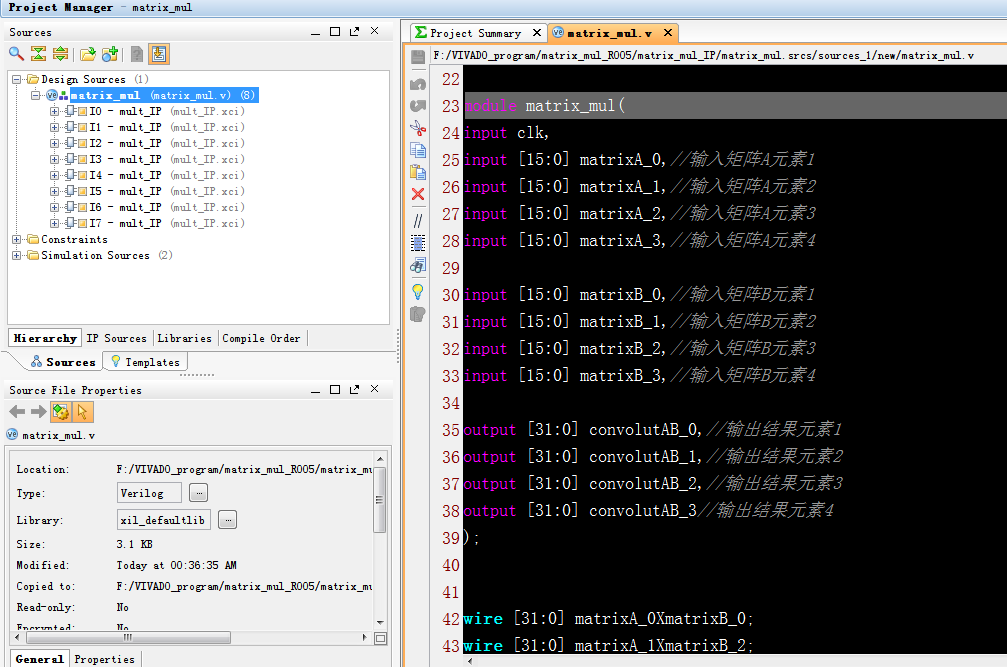Click the Paste clipboard icon in editor
Screen dimensions: 1007x667
(x=418, y=172)
